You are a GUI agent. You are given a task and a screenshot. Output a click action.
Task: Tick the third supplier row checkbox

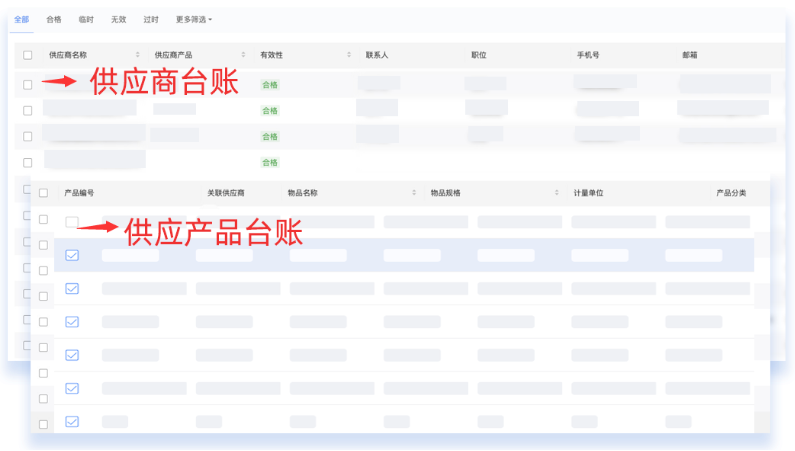pos(28,136)
